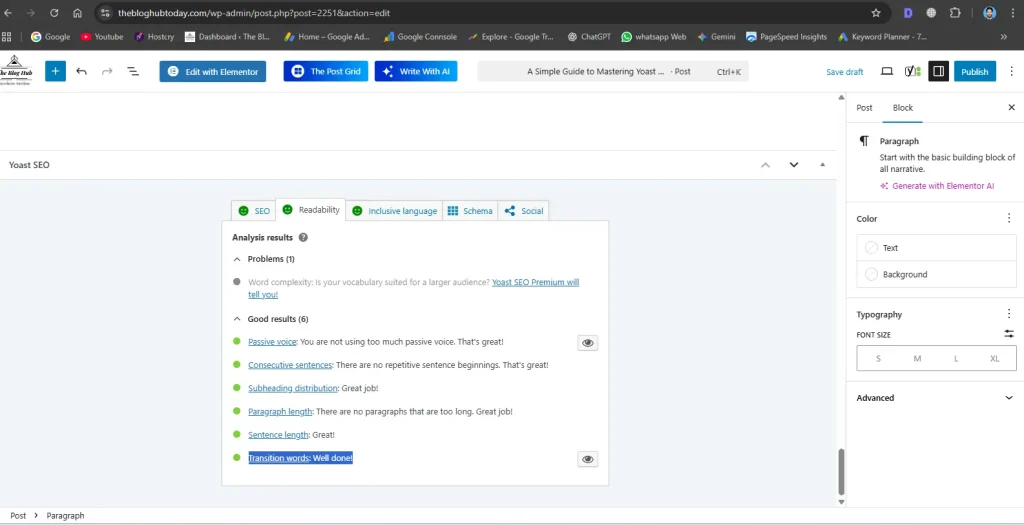Publish the post

pos(974,71)
